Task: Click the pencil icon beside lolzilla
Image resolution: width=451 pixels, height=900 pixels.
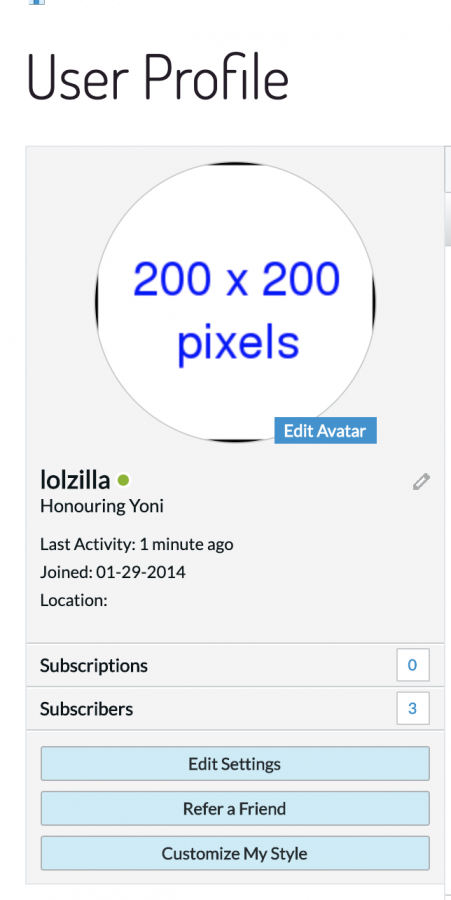Action: [x=421, y=482]
